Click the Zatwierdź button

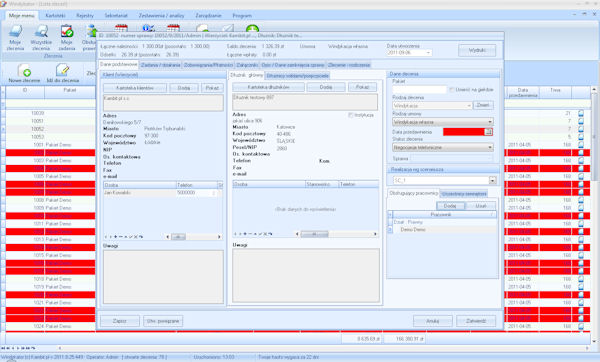[476, 321]
